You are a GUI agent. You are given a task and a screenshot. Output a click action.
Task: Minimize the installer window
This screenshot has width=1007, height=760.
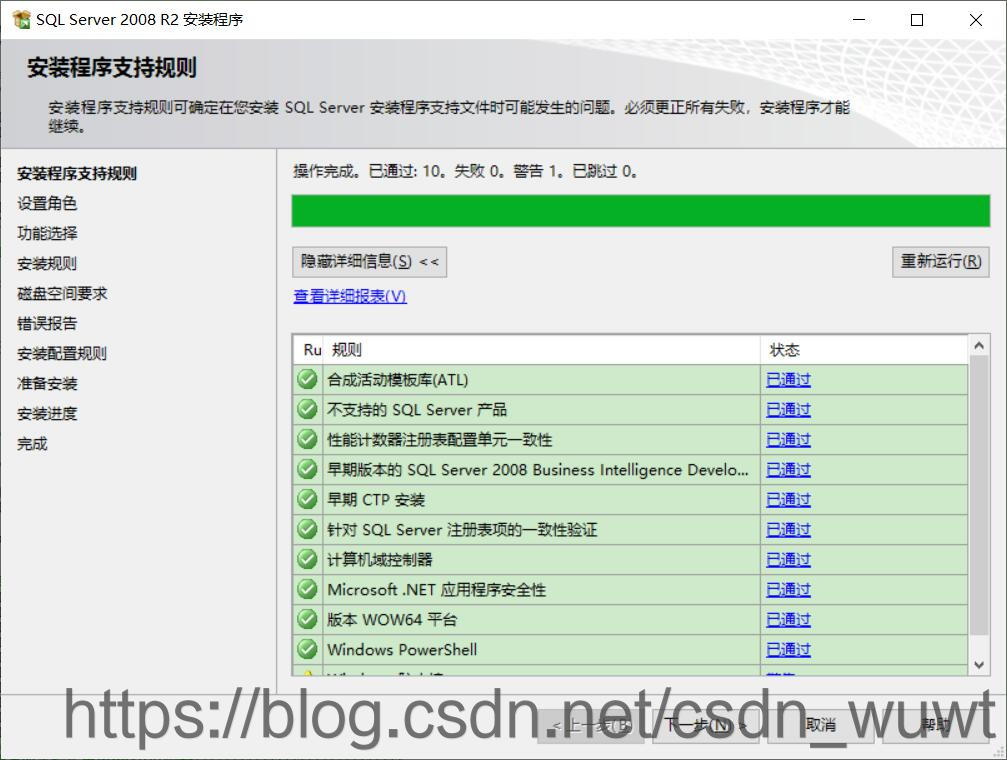click(x=859, y=20)
